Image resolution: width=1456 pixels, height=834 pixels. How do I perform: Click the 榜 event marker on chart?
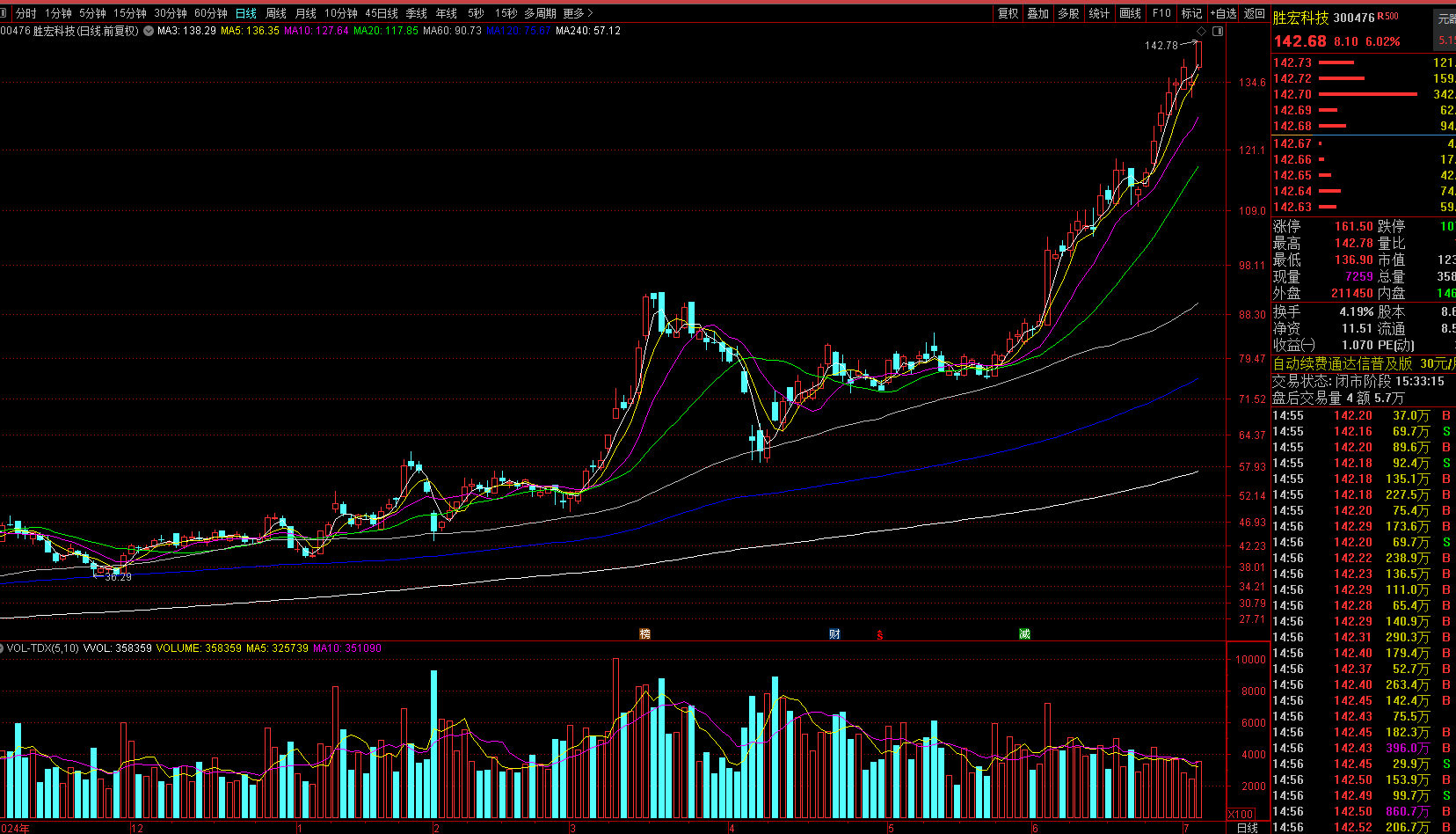point(644,633)
